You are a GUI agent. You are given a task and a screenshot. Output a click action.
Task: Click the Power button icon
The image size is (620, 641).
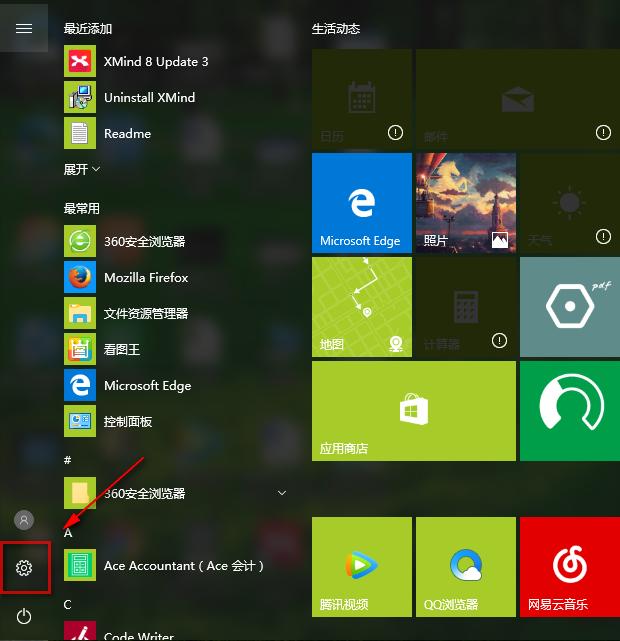click(25, 616)
